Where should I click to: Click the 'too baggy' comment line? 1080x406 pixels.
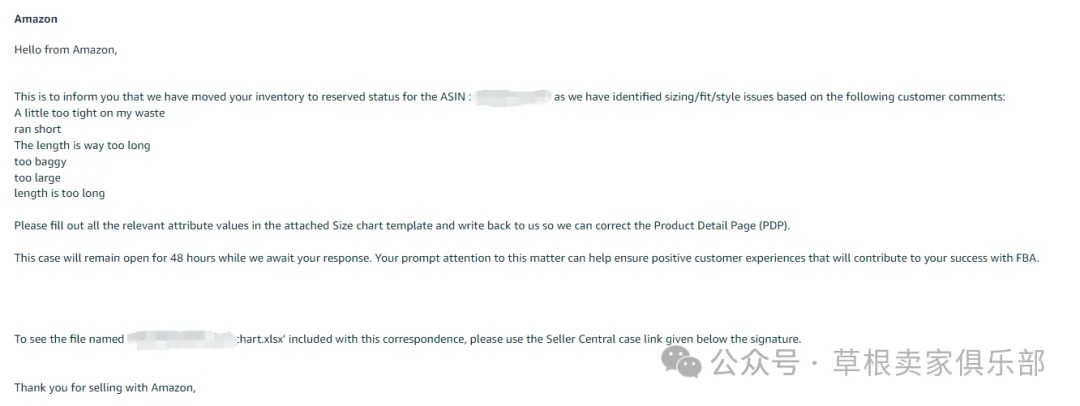click(x=40, y=161)
